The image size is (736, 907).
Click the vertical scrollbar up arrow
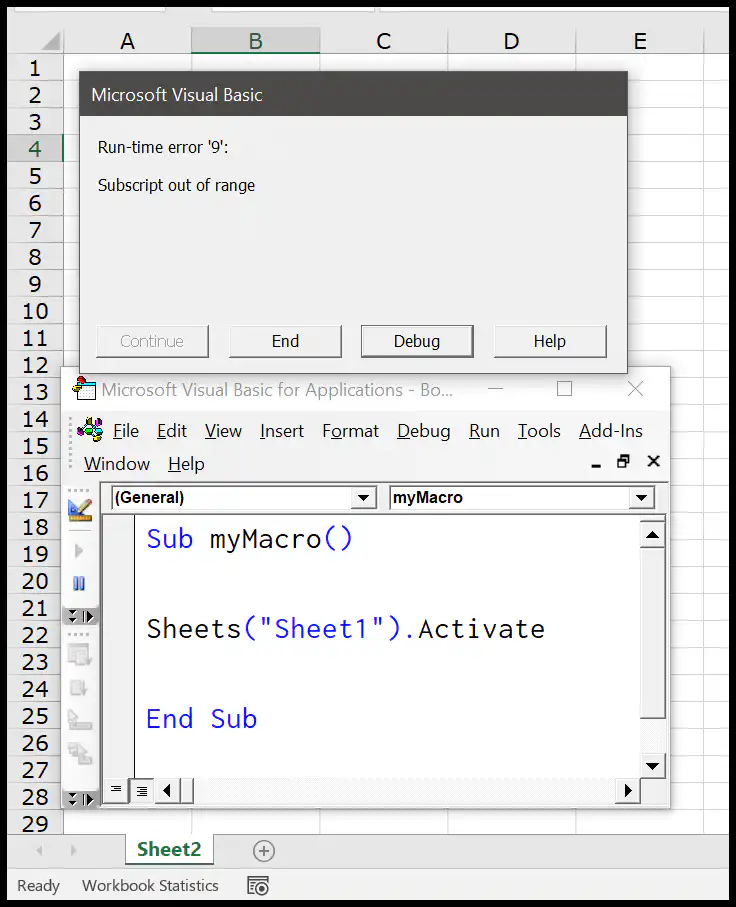653,534
